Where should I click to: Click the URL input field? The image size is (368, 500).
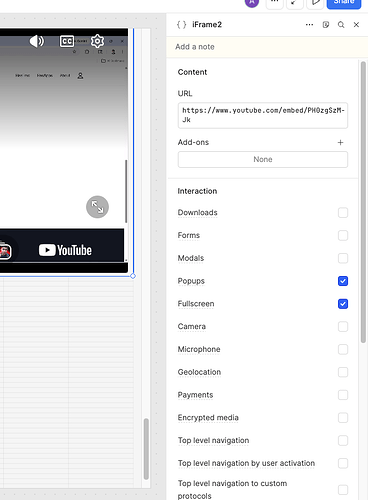[263, 115]
